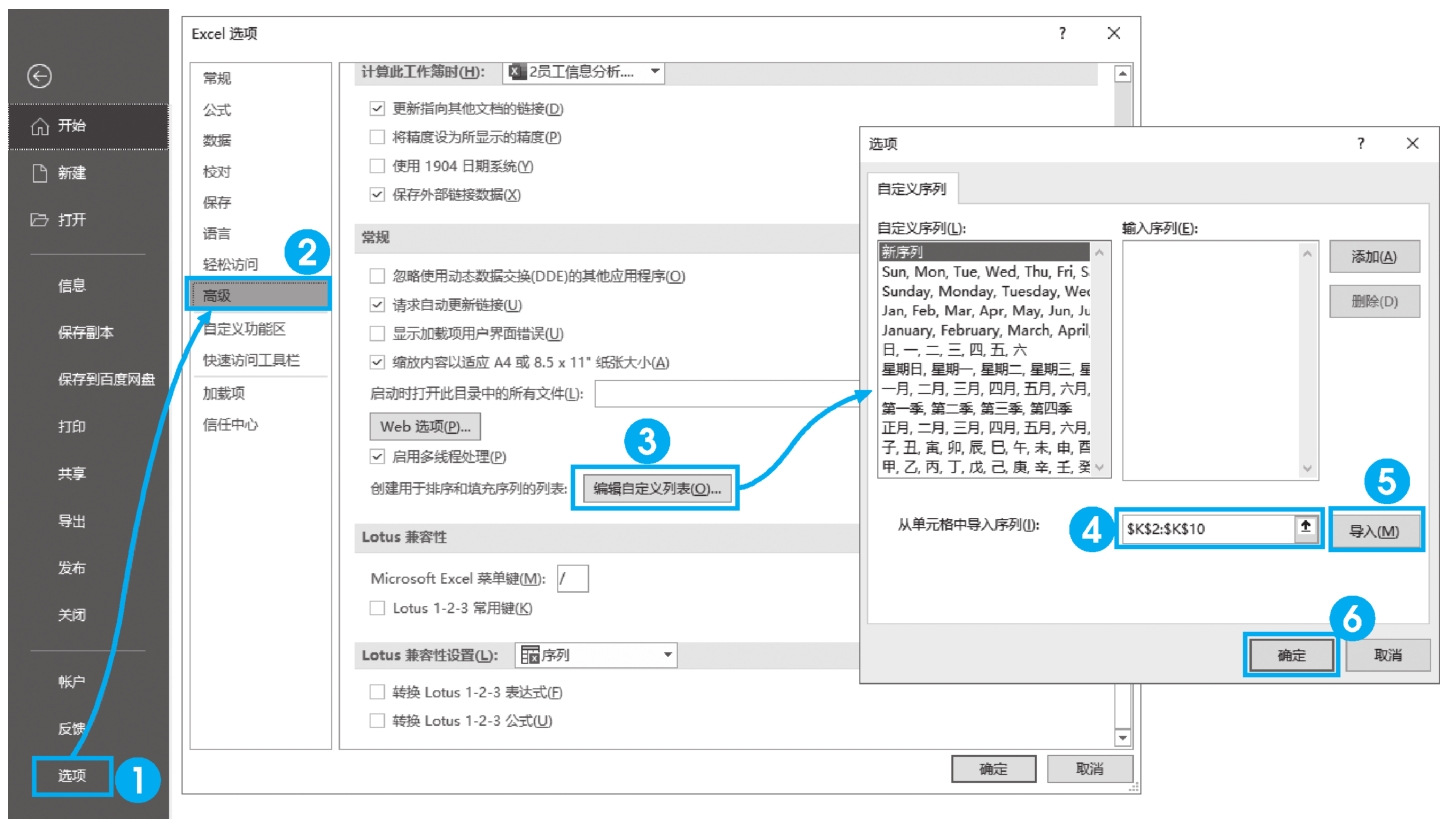Uncheck 请求自动更新链接
This screenshot has height=826, width=1448.
377,305
